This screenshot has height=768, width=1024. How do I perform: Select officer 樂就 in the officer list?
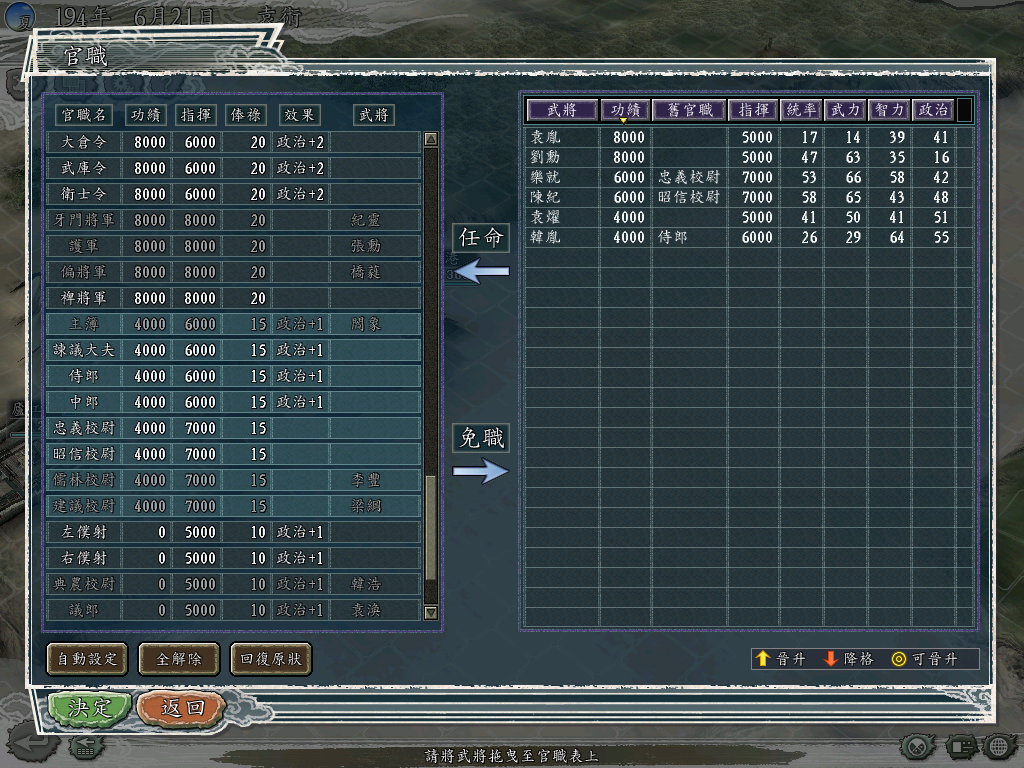point(749,177)
